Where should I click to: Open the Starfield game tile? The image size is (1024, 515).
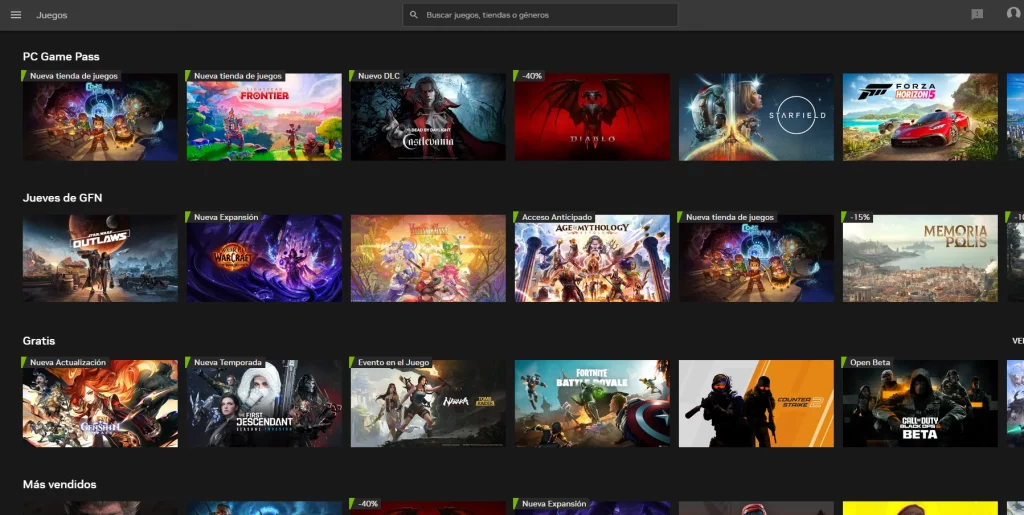(756, 117)
